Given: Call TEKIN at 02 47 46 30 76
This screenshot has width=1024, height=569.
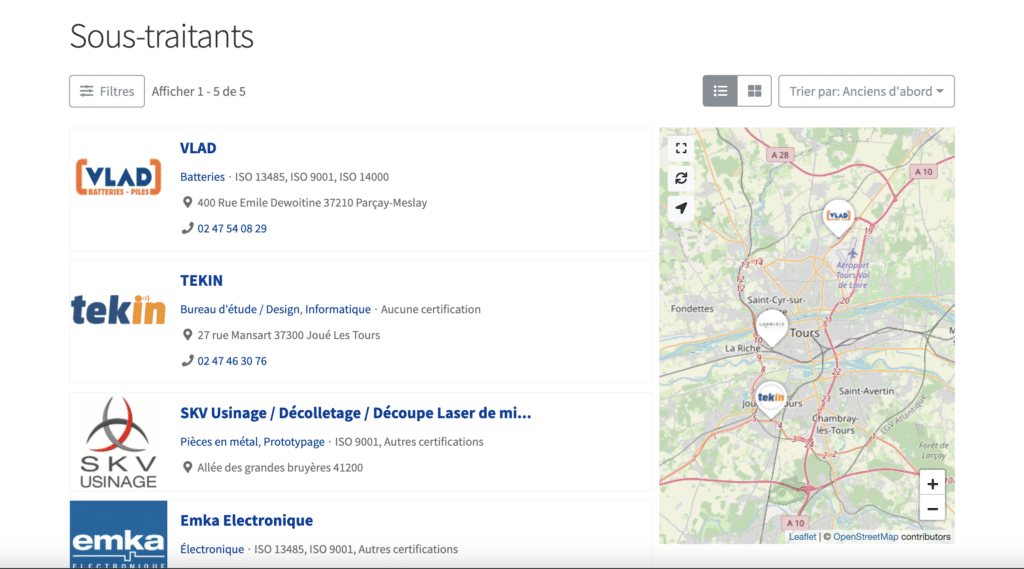Looking at the screenshot, I should [232, 361].
